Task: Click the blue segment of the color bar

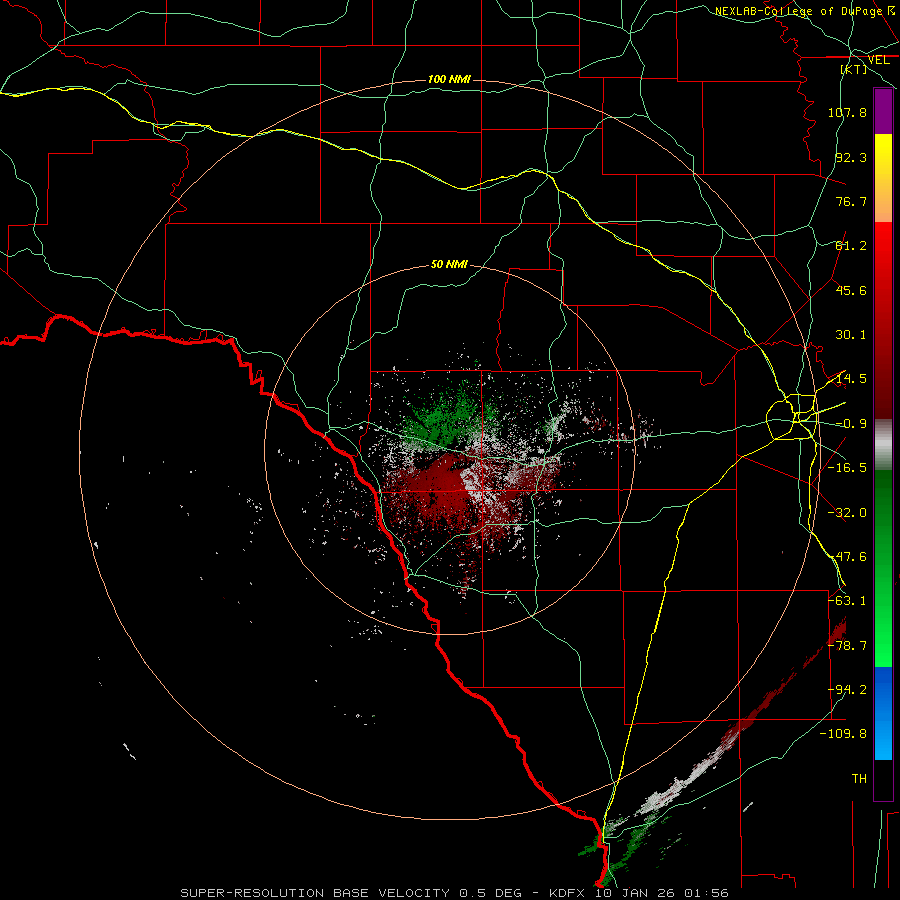Action: [x=883, y=713]
